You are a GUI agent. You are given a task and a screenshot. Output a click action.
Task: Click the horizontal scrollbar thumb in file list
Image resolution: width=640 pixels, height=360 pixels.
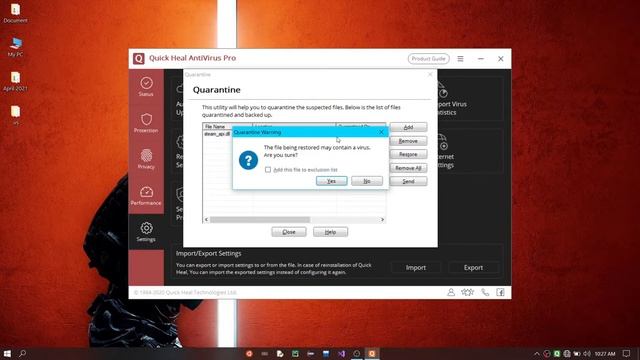[x=260, y=220]
